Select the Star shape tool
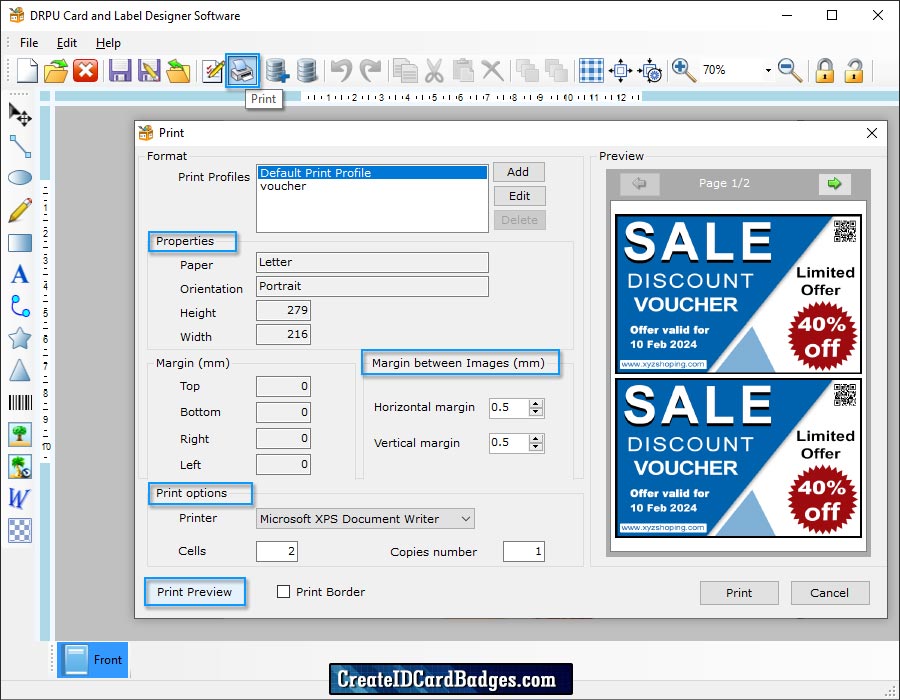The height and width of the screenshot is (700, 900). pos(20,338)
